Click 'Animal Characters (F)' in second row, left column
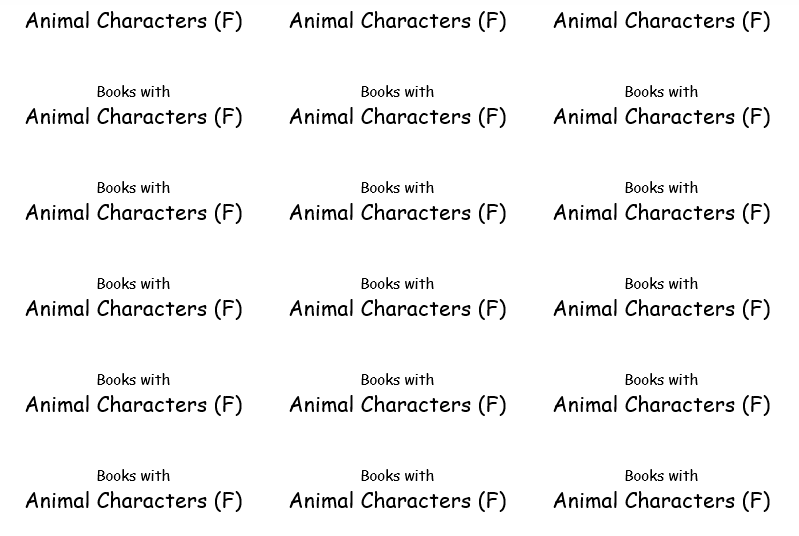 pos(133,117)
